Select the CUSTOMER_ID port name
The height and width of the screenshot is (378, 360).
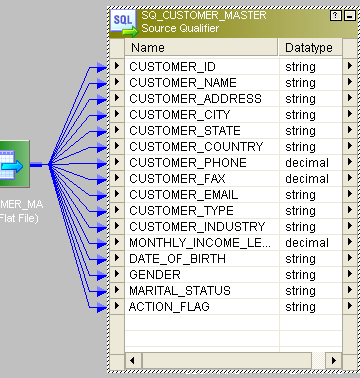point(172,67)
